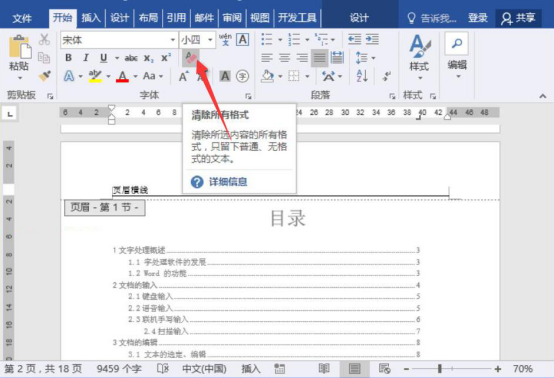Switch to the Insert tab (插入)
554x378 pixels.
click(91, 18)
